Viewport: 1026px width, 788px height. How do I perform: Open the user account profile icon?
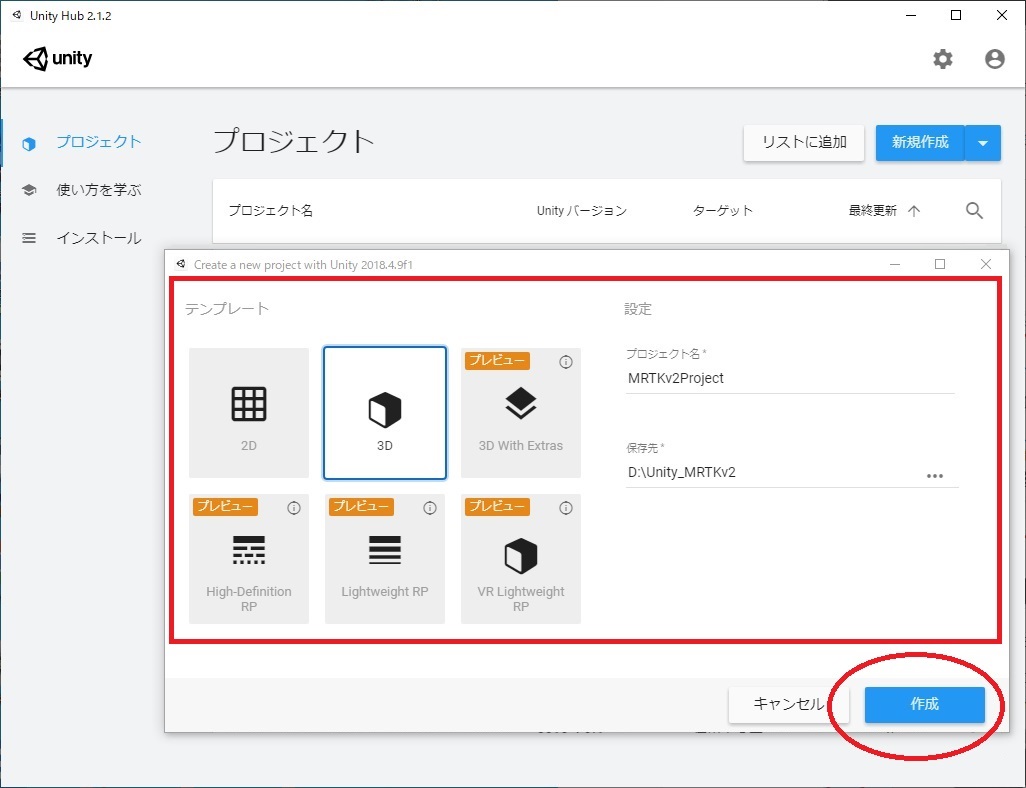[995, 59]
